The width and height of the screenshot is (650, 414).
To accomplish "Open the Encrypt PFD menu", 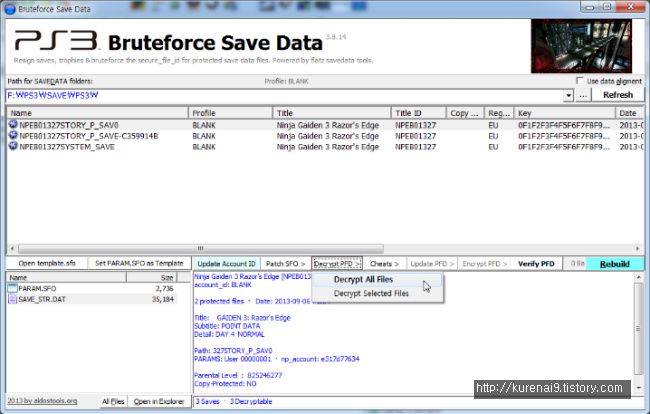I will tap(485, 264).
